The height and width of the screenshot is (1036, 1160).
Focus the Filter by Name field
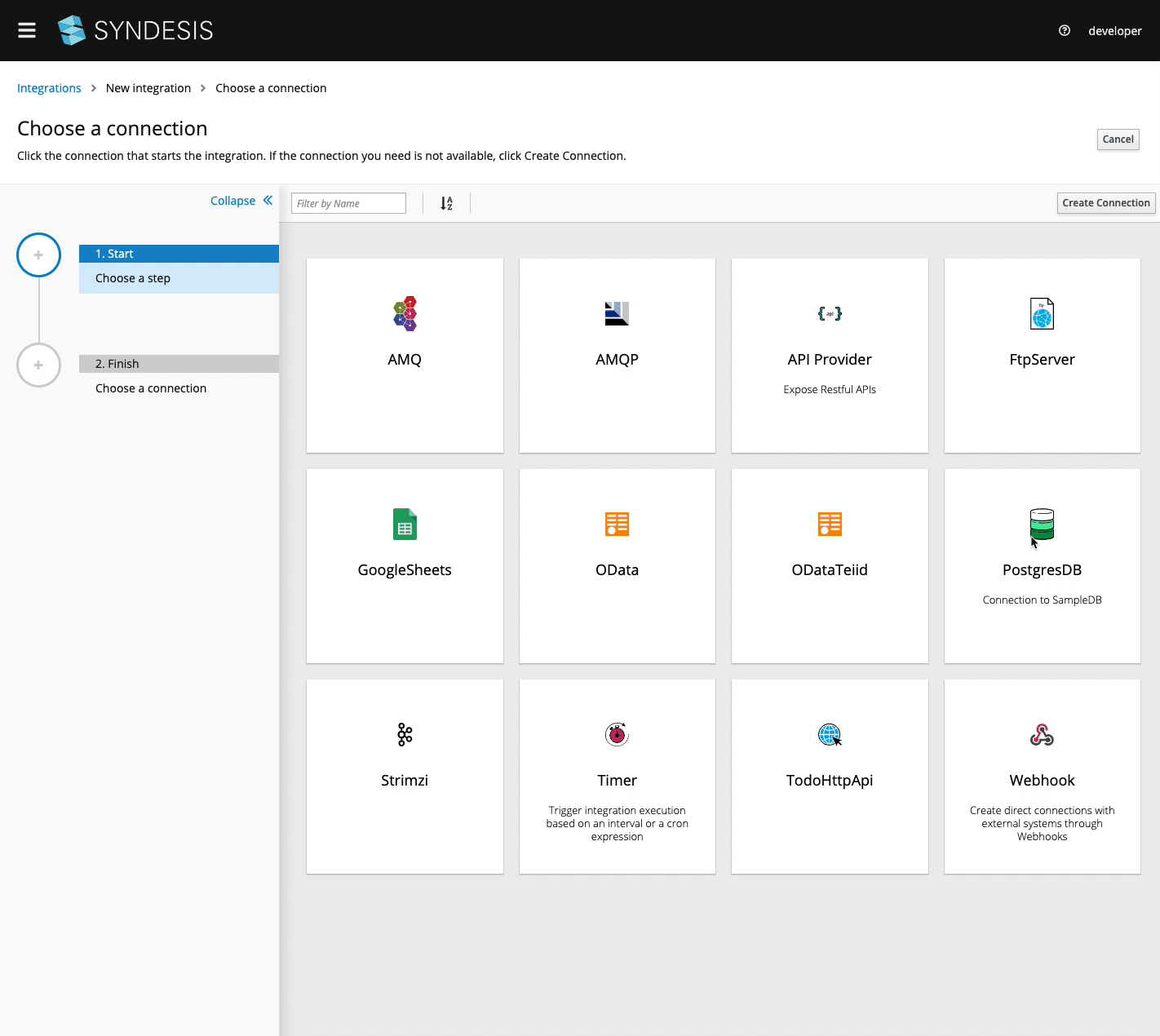348,203
